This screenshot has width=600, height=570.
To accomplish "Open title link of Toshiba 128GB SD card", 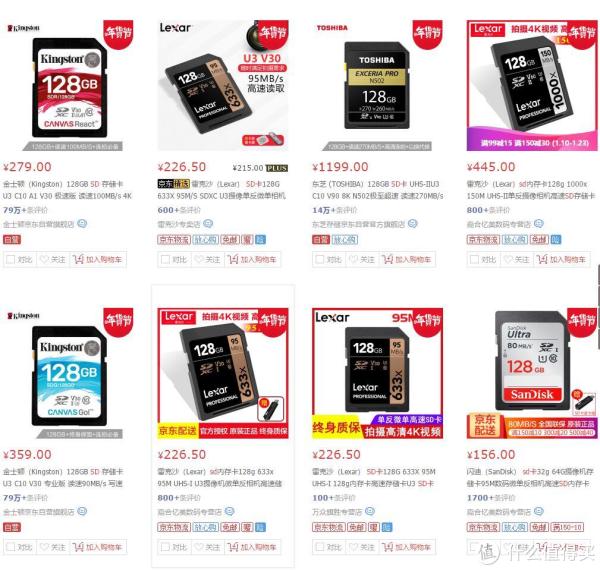I will coord(378,190).
